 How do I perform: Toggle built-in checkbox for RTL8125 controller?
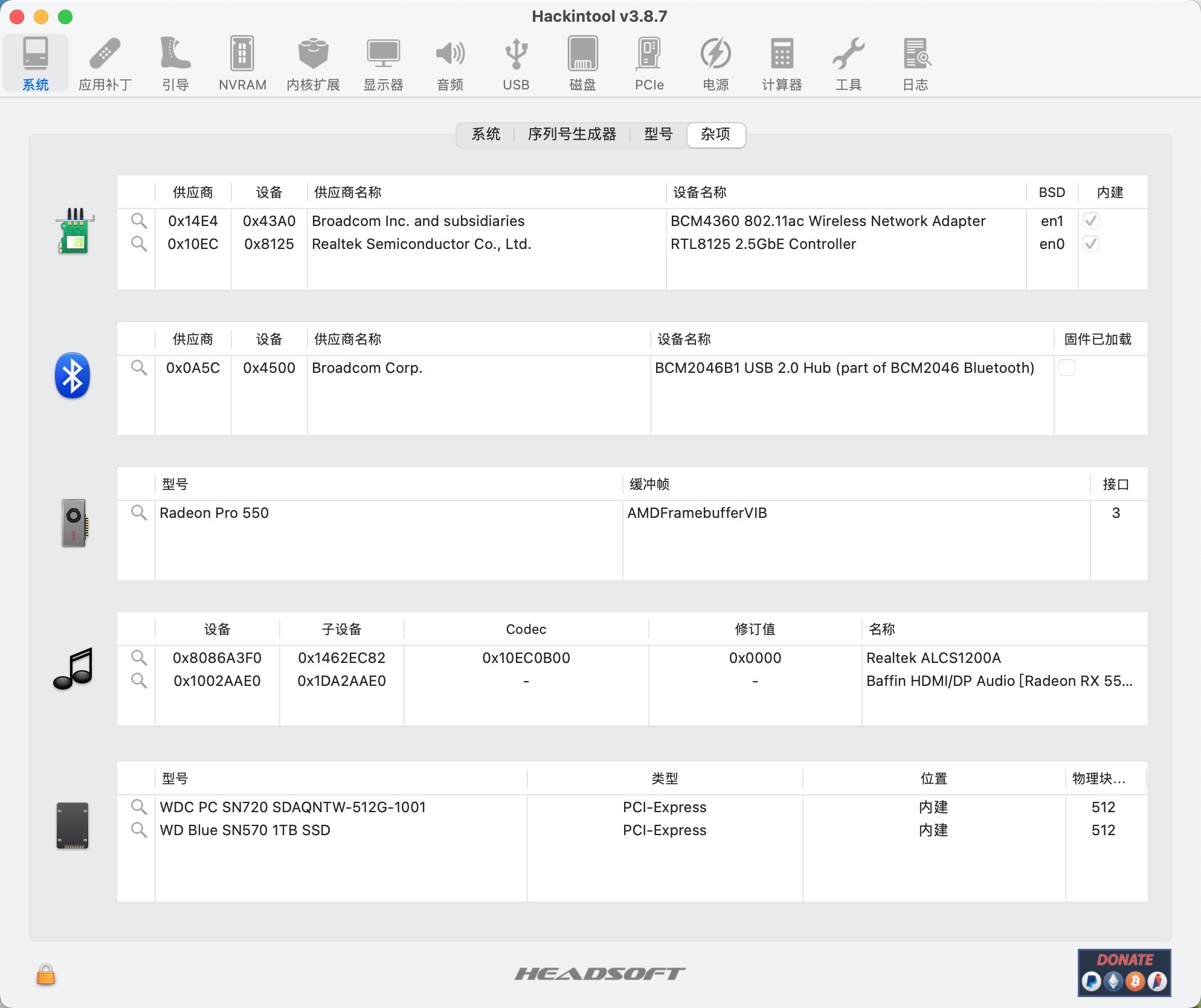1091,244
